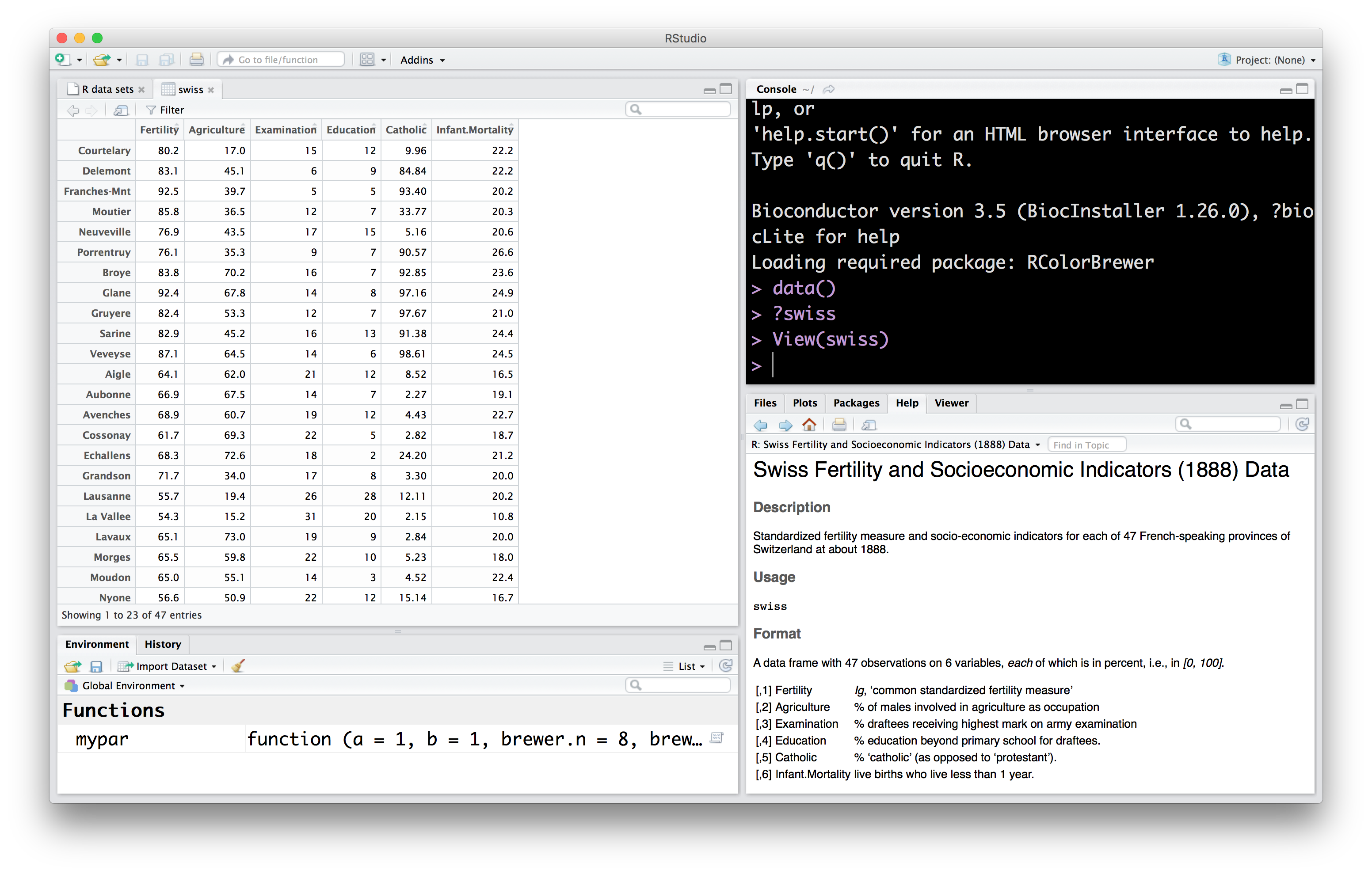Open the panes layout dropdown arrow
This screenshot has width=1372, height=874.
(384, 60)
